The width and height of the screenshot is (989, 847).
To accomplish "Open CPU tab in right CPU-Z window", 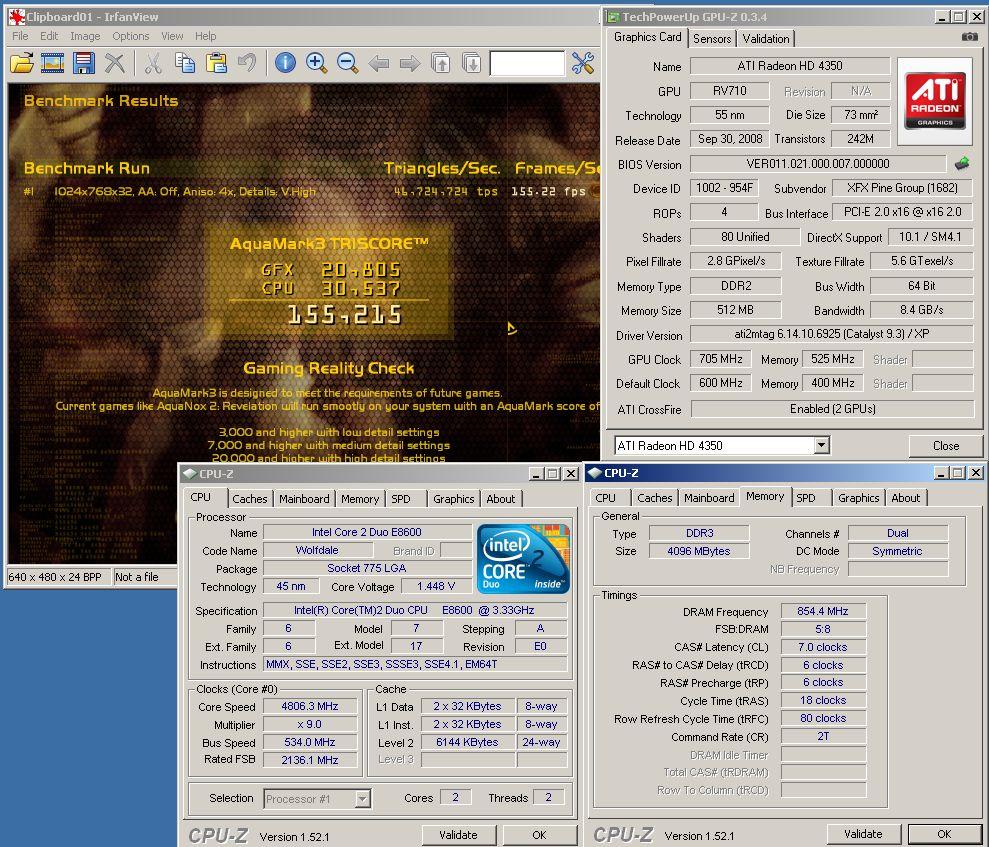I will 606,498.
